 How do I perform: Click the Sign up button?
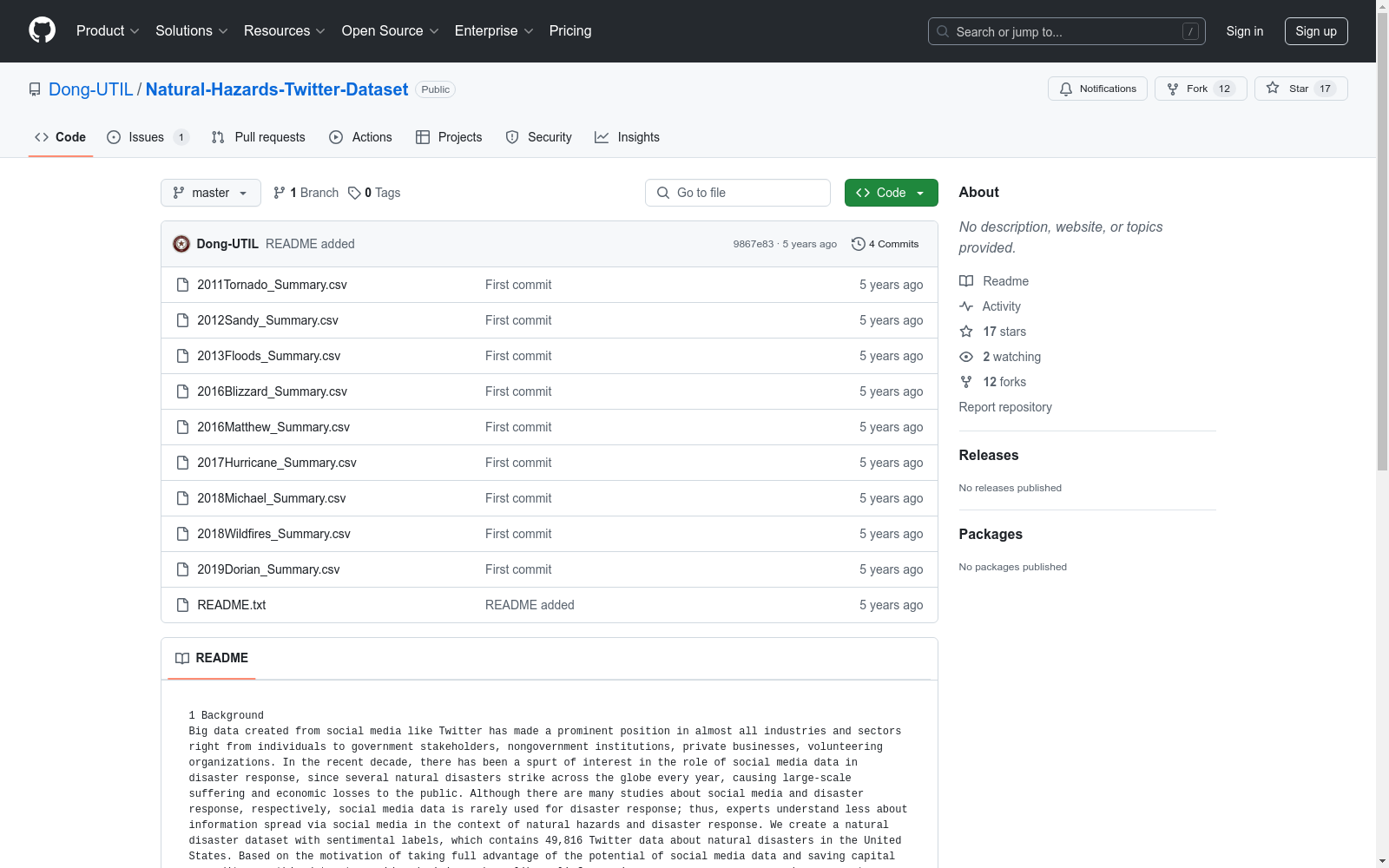point(1316,31)
